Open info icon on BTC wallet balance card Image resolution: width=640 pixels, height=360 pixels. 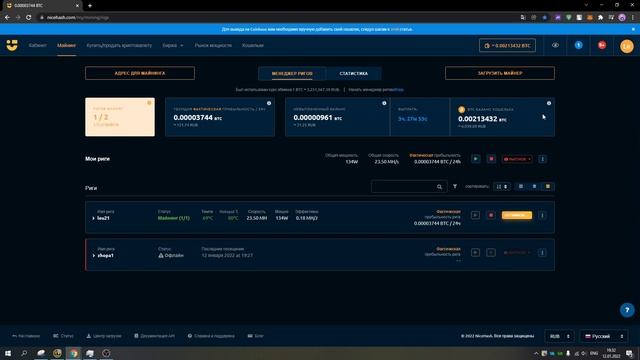pos(549,103)
